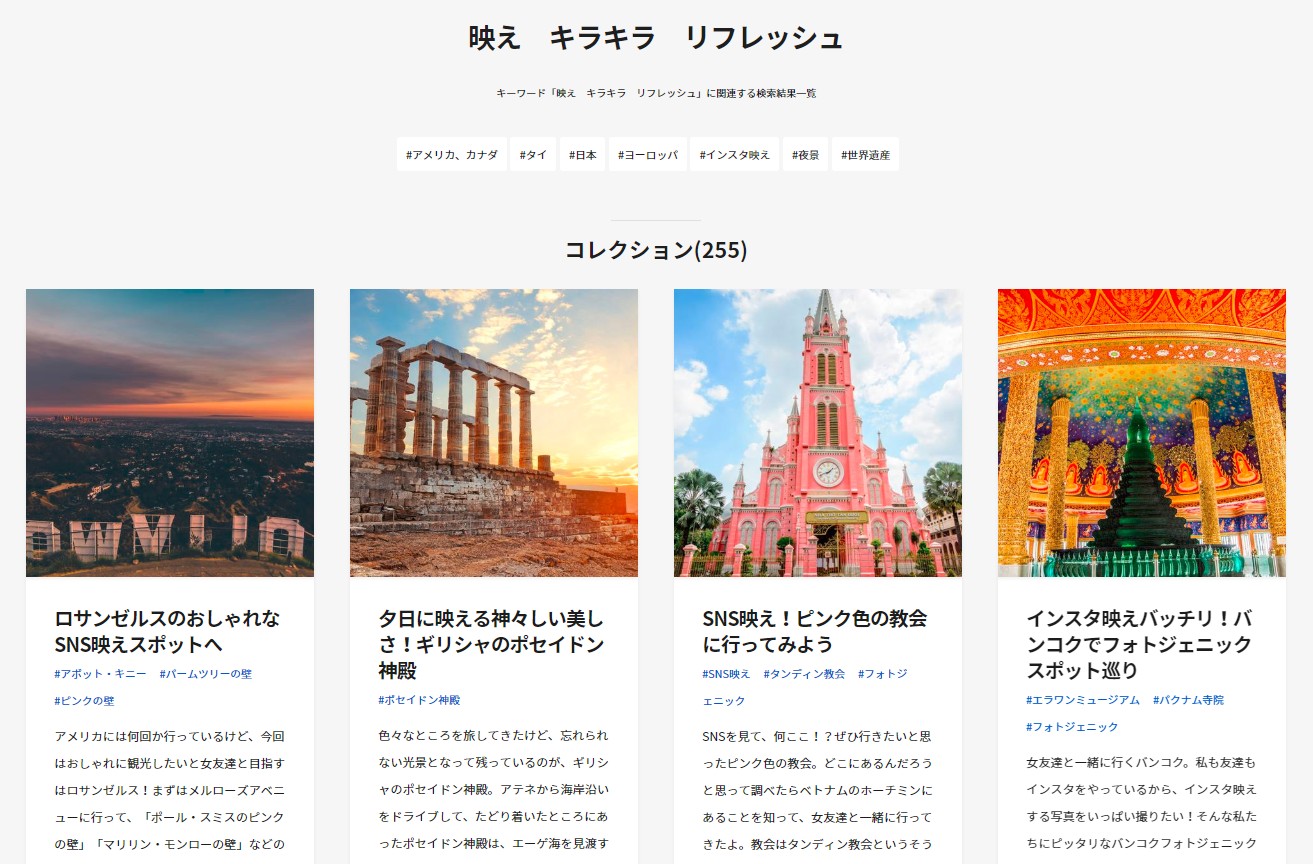Filter by the #日本 tag
The height and width of the screenshot is (864, 1313).
[582, 155]
